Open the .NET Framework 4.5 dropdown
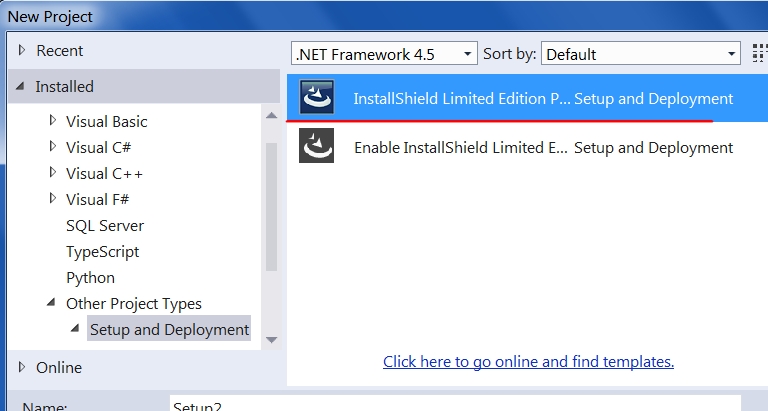 [384, 54]
